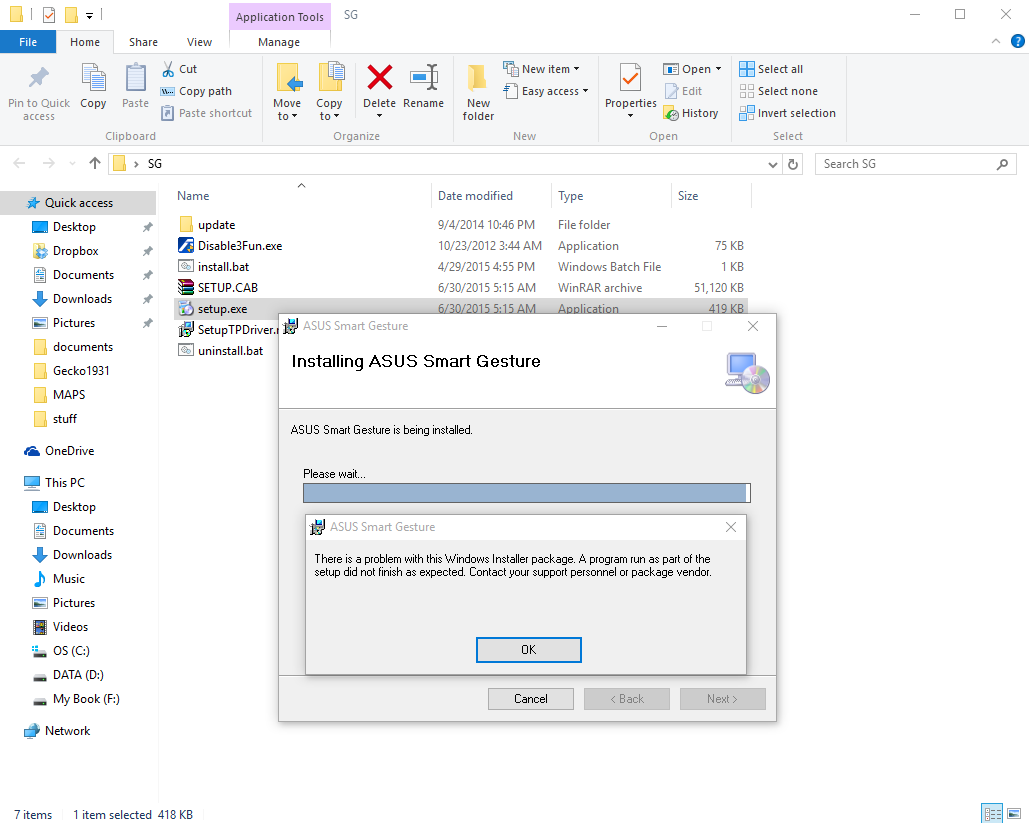Click the Edit ribbon button
1029x823 pixels.
click(x=683, y=91)
